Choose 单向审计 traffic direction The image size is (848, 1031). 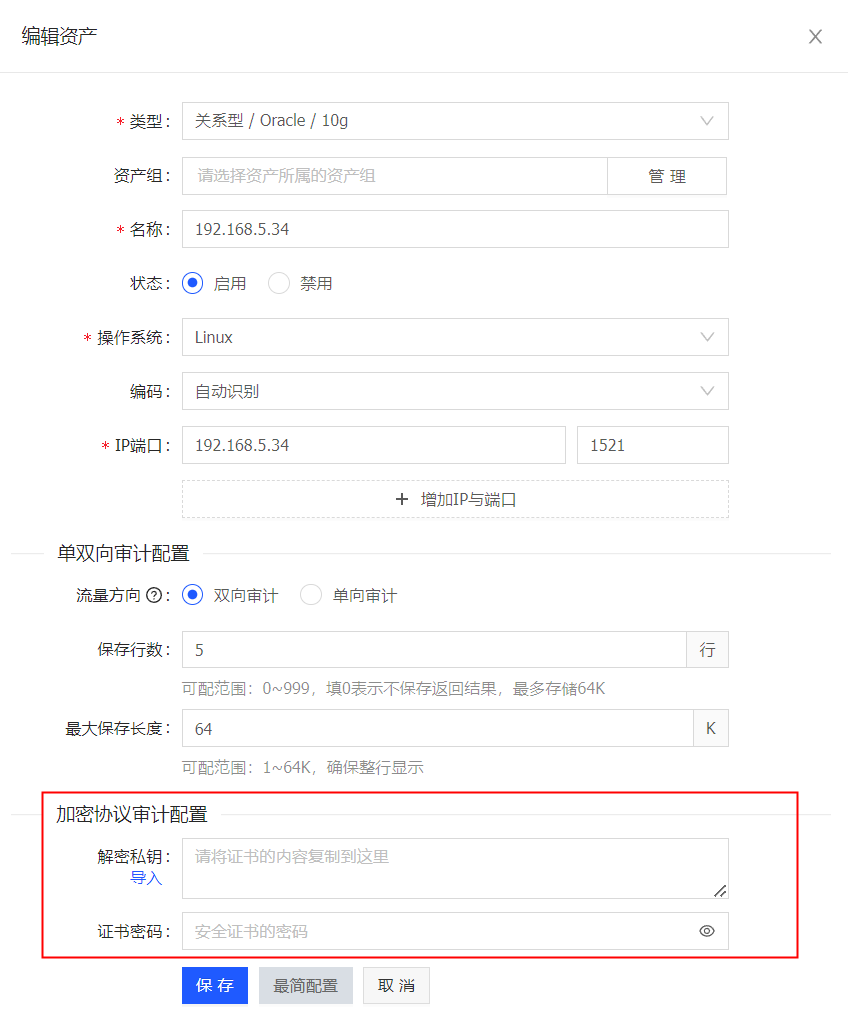click(311, 595)
